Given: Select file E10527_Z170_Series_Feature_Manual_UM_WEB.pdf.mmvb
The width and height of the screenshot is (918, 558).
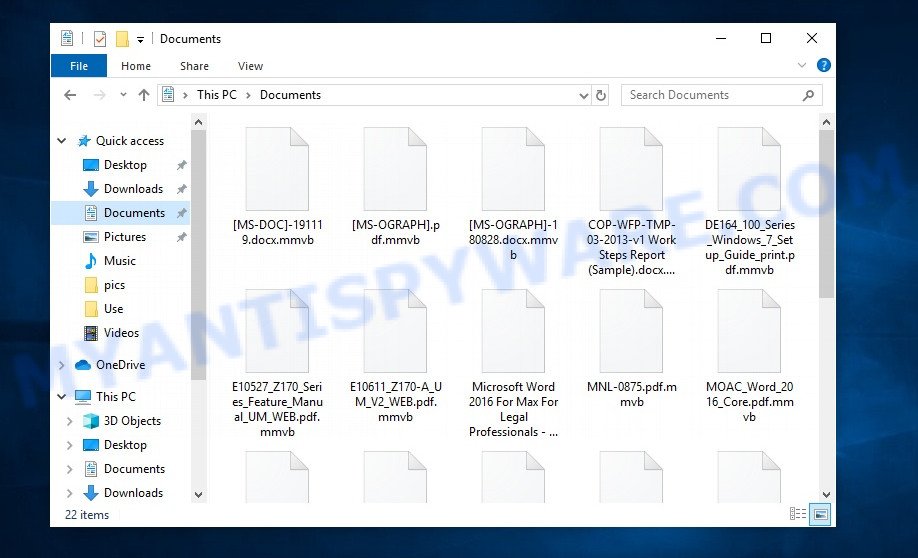Looking at the screenshot, I should click(278, 364).
